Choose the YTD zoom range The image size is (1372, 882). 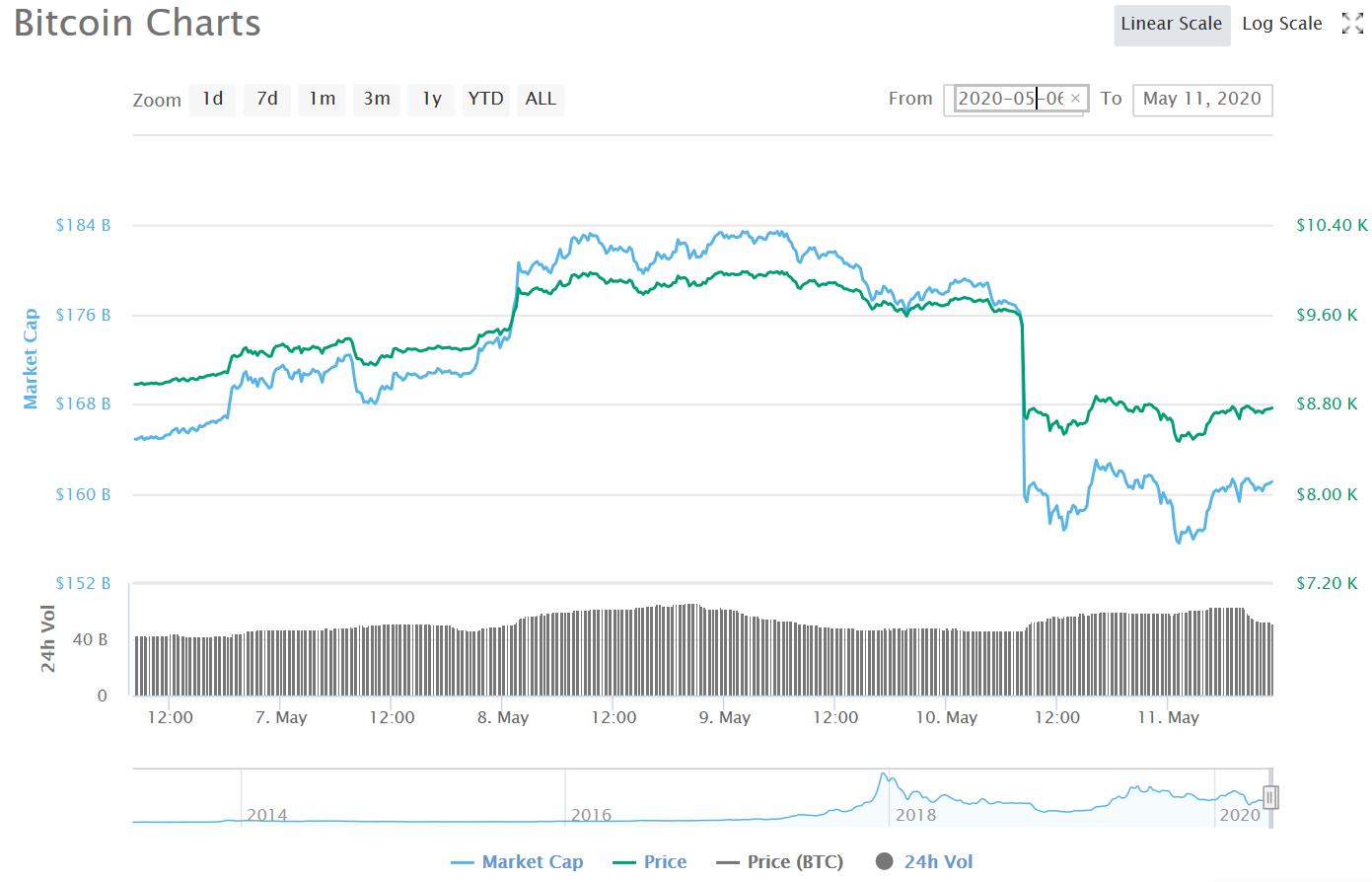485,99
